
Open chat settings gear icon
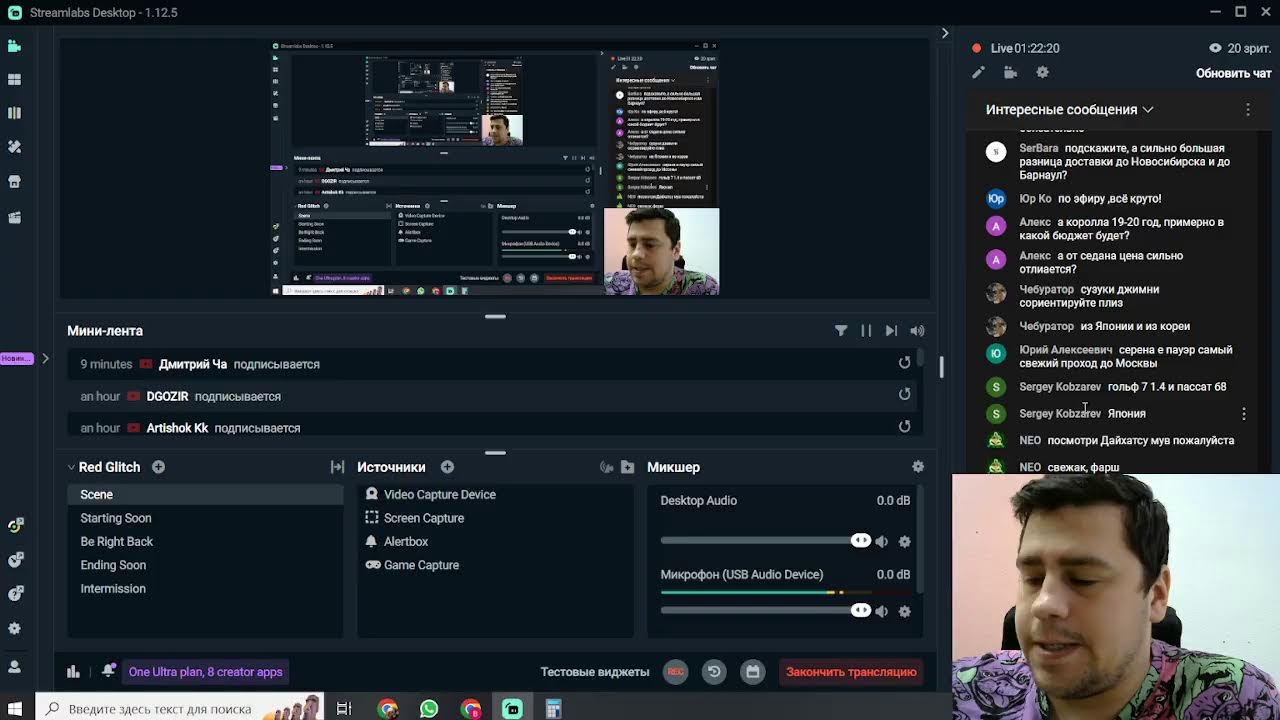[x=1042, y=72]
